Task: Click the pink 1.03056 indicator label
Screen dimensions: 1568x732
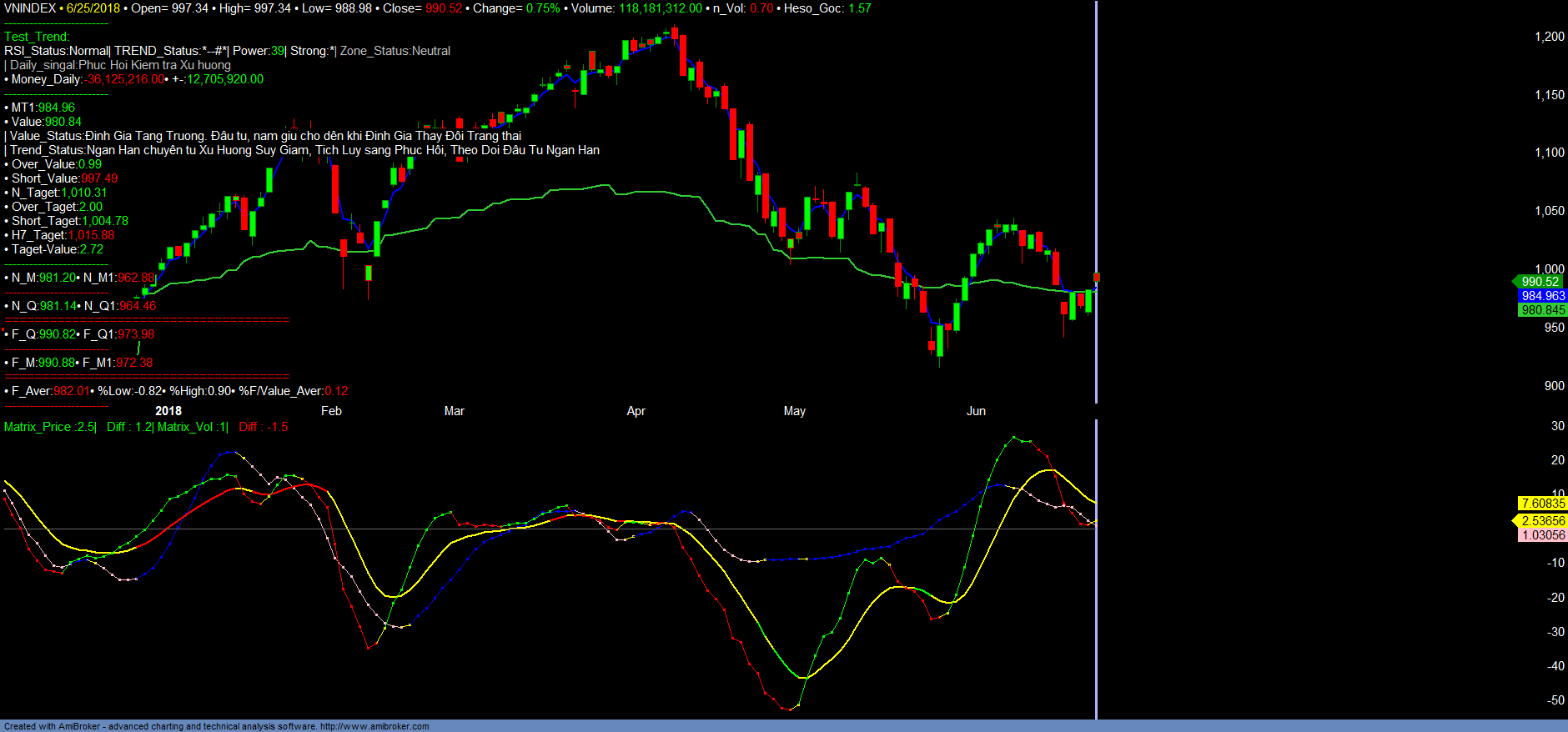Action: (1542, 535)
